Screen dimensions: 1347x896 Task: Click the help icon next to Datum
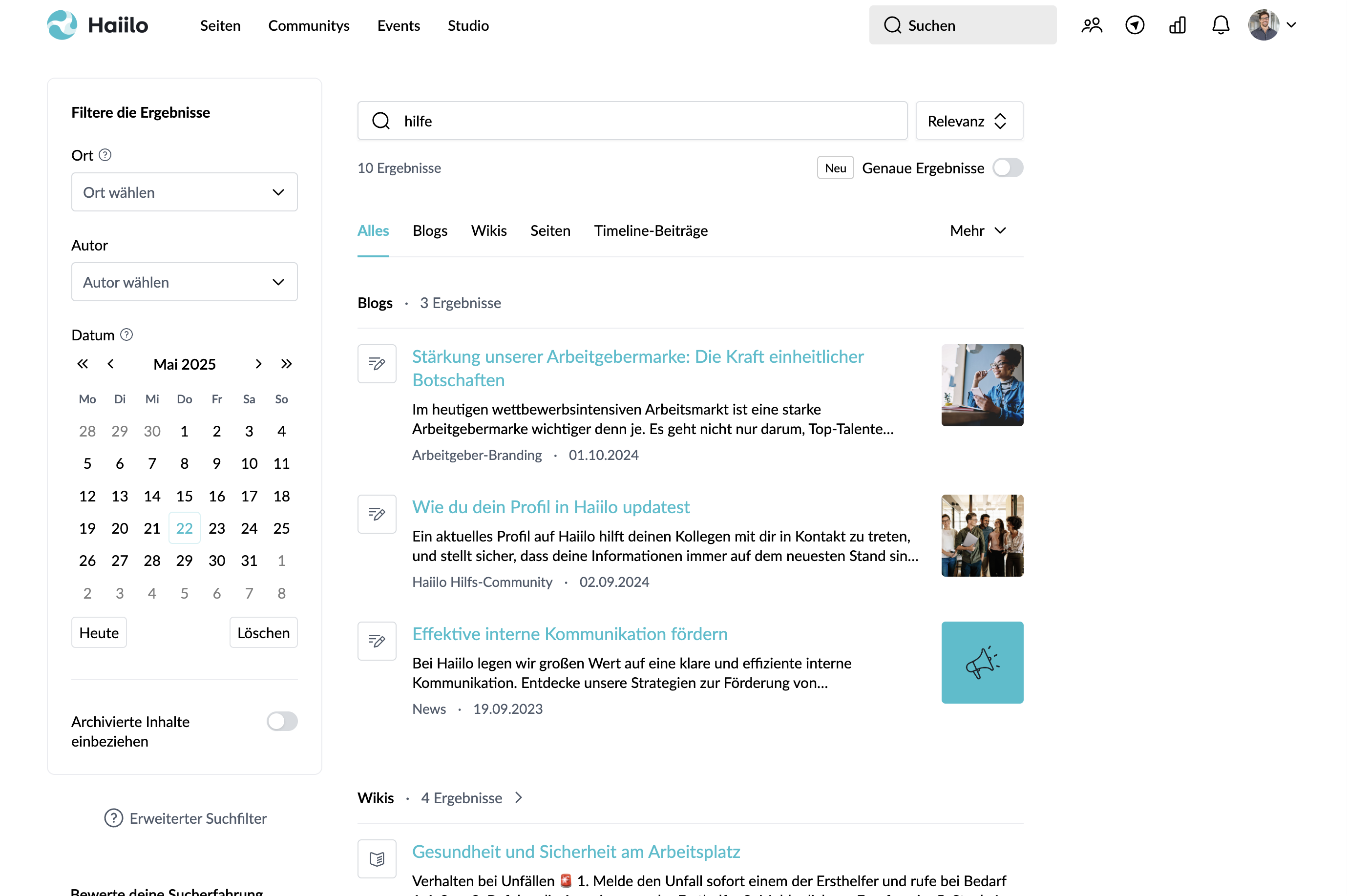126,334
